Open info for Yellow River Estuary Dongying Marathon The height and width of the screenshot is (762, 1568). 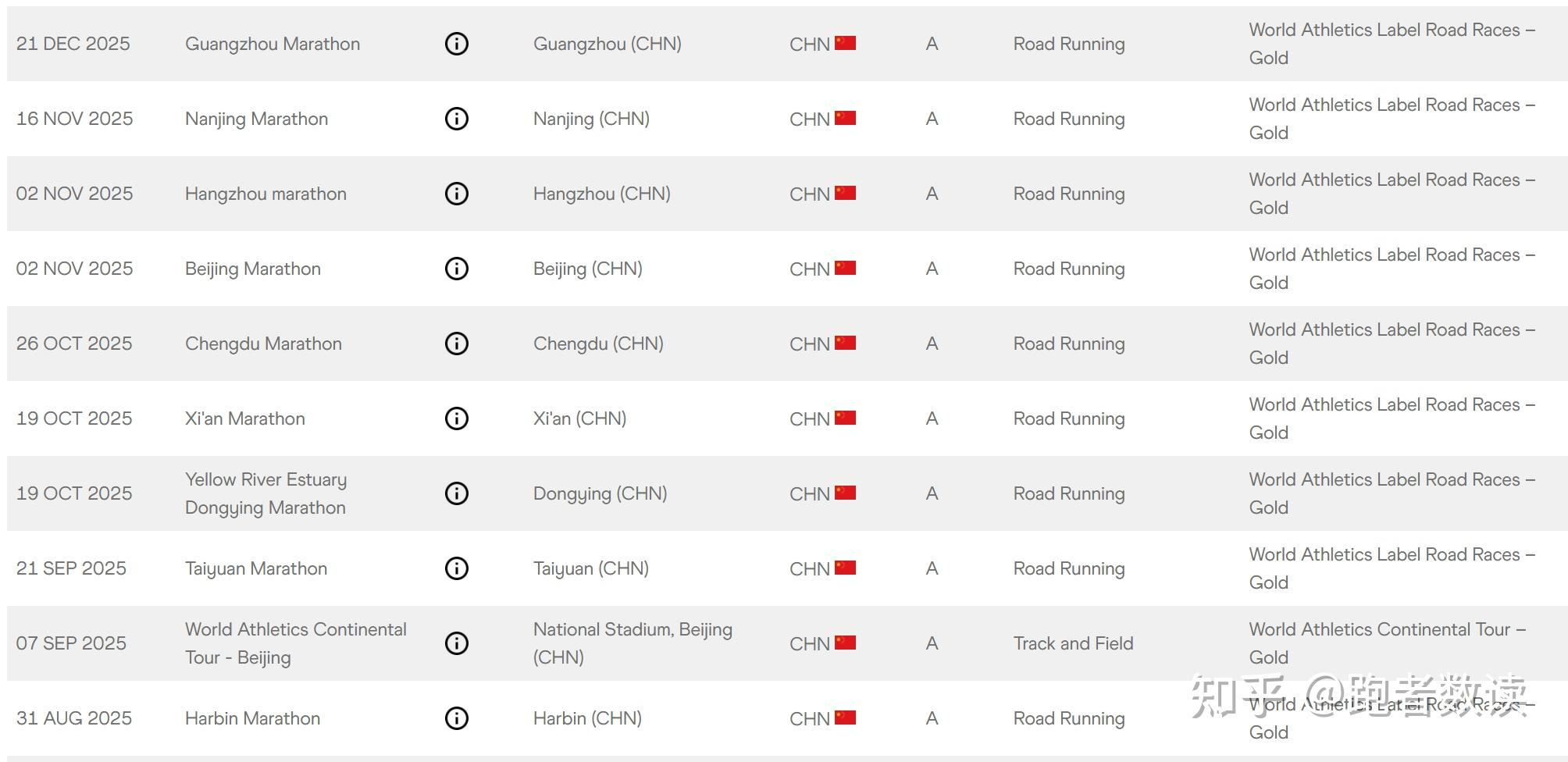(456, 493)
